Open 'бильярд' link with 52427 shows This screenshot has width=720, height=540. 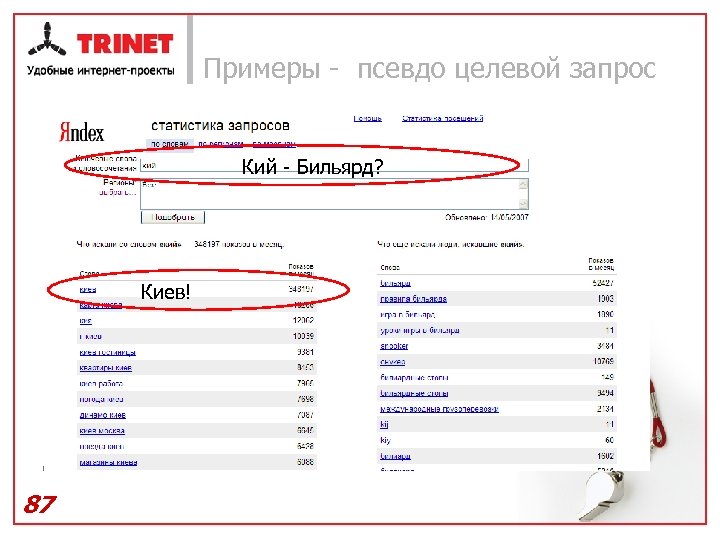pyautogui.click(x=395, y=283)
